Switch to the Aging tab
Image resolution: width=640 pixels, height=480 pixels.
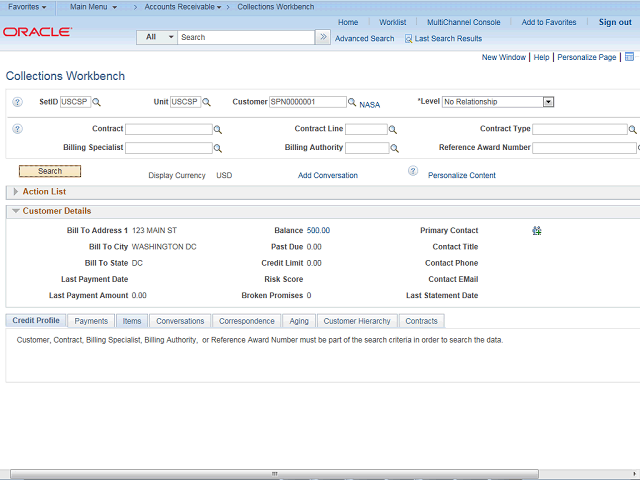pos(299,321)
